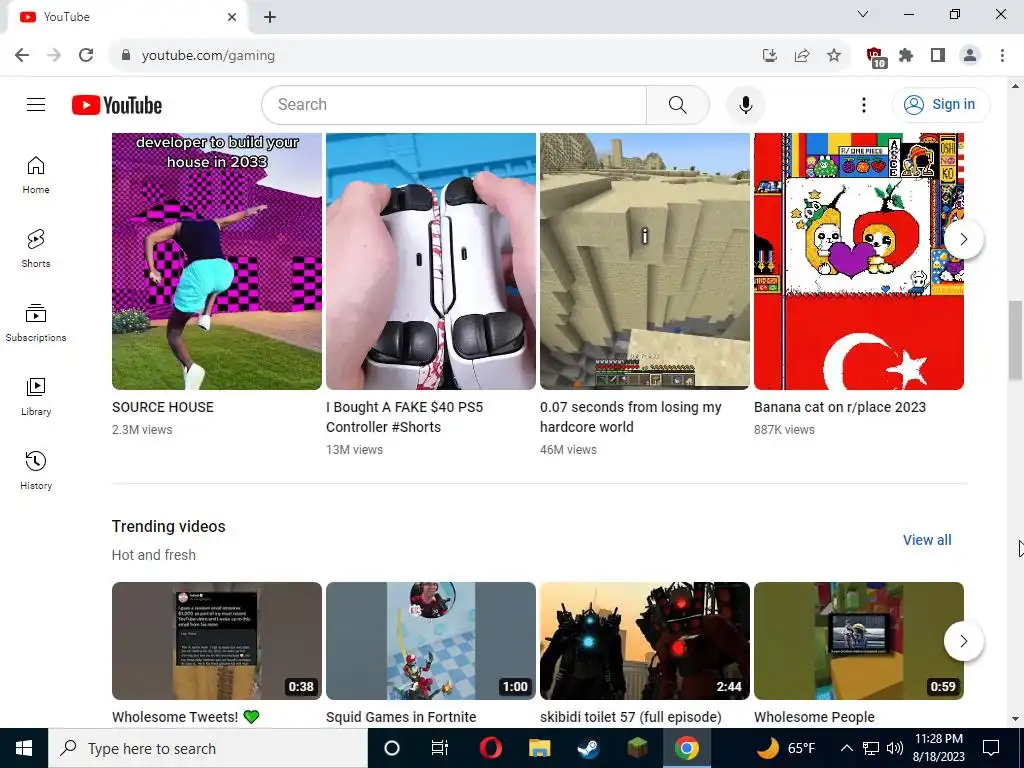Image resolution: width=1024 pixels, height=768 pixels.
Task: Open Library in sidebar
Action: click(36, 396)
